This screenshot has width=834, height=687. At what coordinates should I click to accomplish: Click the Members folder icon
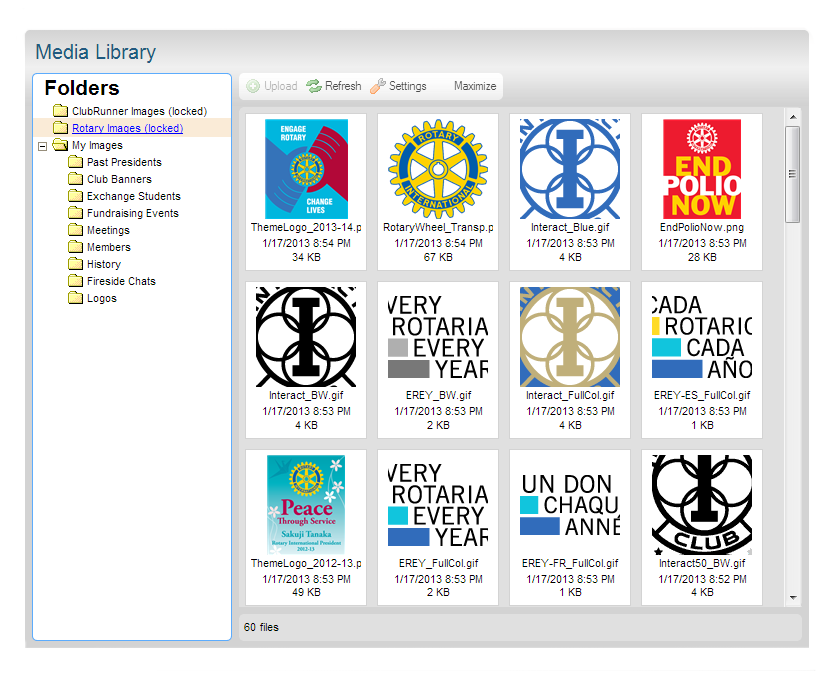tap(76, 247)
